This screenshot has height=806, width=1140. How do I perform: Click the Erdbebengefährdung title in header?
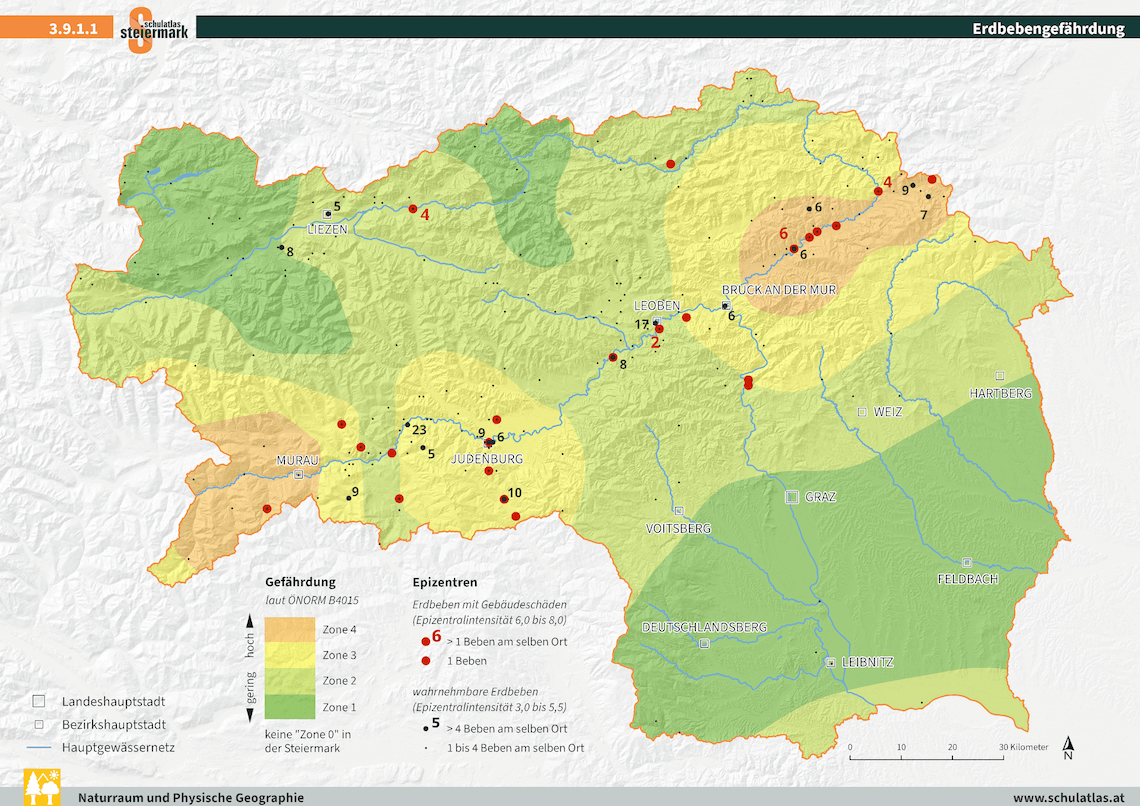(x=1048, y=29)
